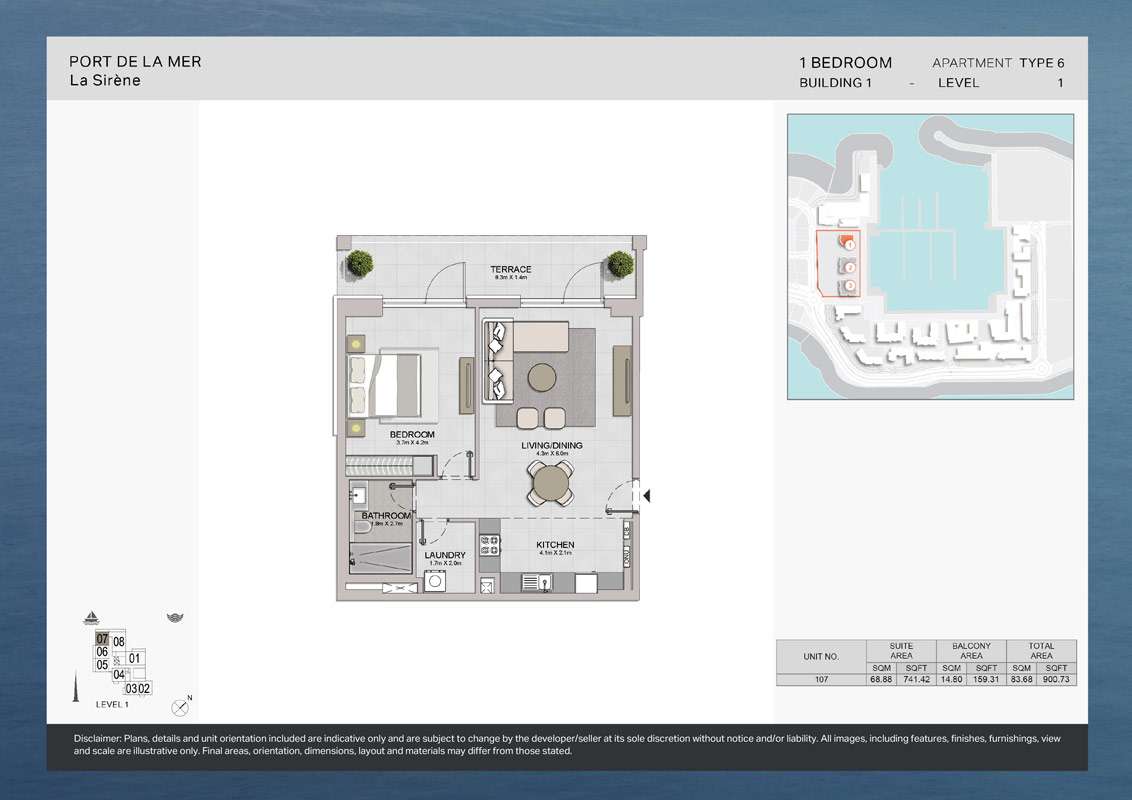Click building marker 1 on the site map
Image resolution: width=1132 pixels, height=800 pixels.
click(849, 244)
